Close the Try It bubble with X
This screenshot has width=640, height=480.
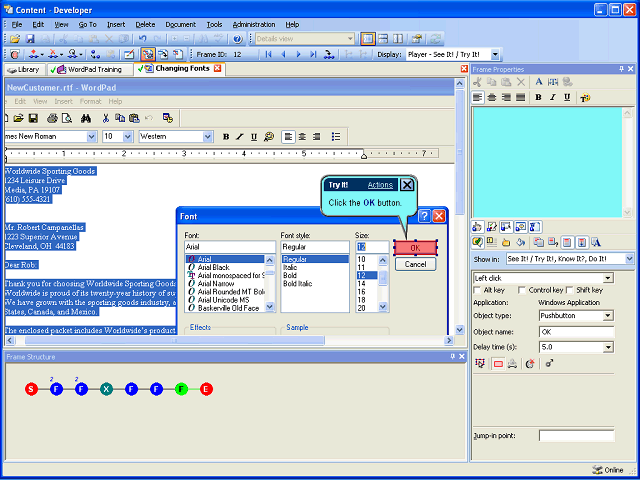[407, 185]
